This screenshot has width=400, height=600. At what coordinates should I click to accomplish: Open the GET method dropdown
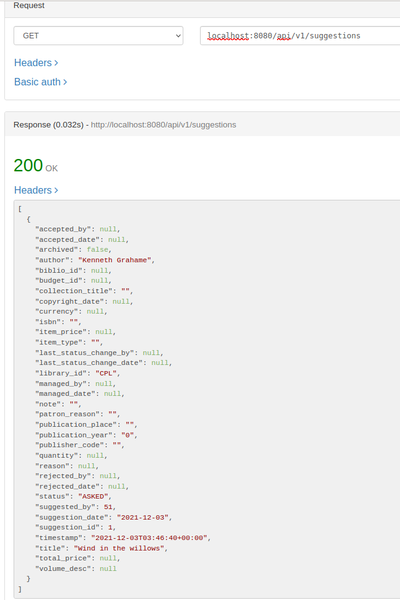point(98,36)
